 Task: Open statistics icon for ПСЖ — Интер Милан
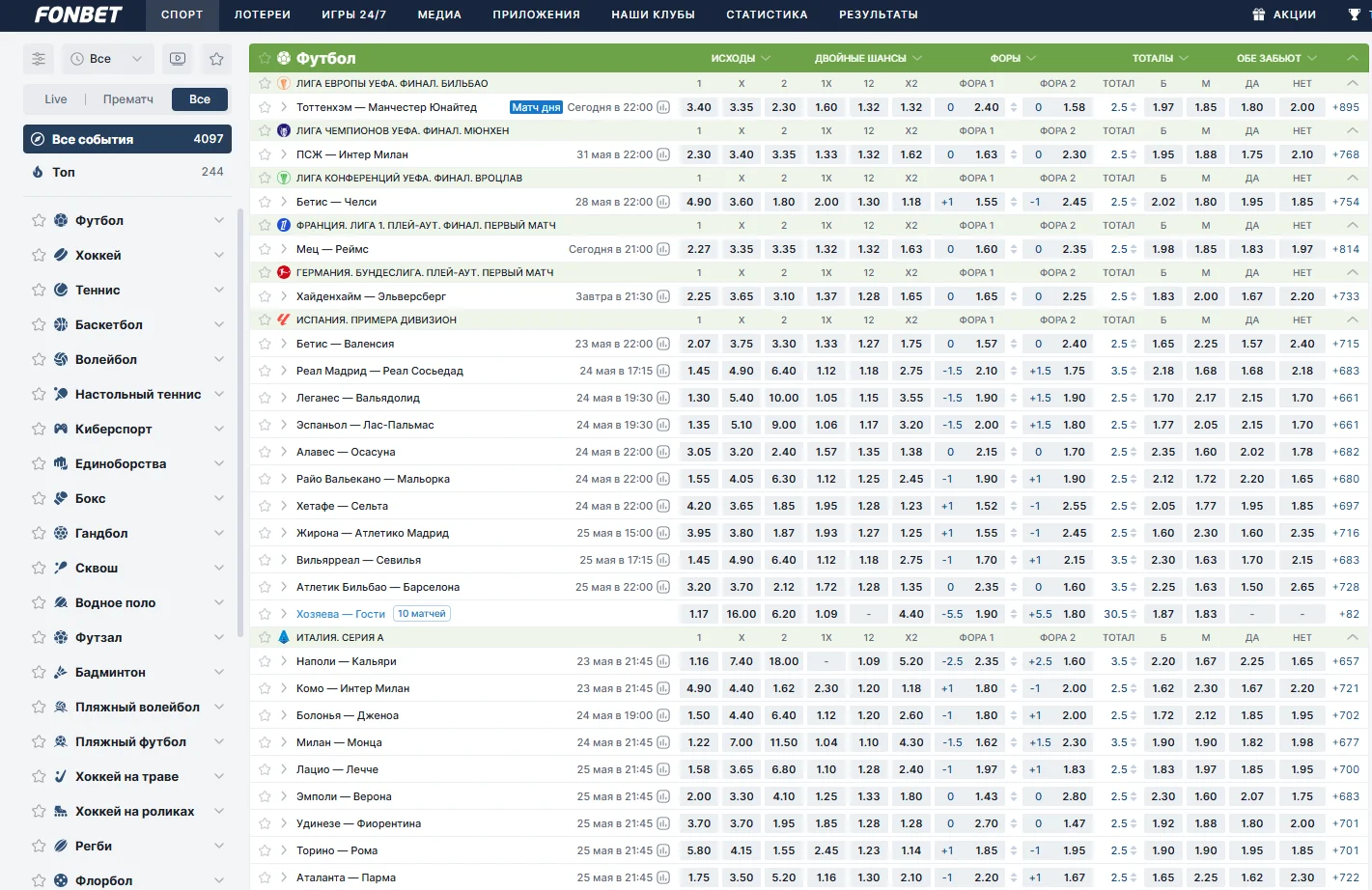[663, 154]
